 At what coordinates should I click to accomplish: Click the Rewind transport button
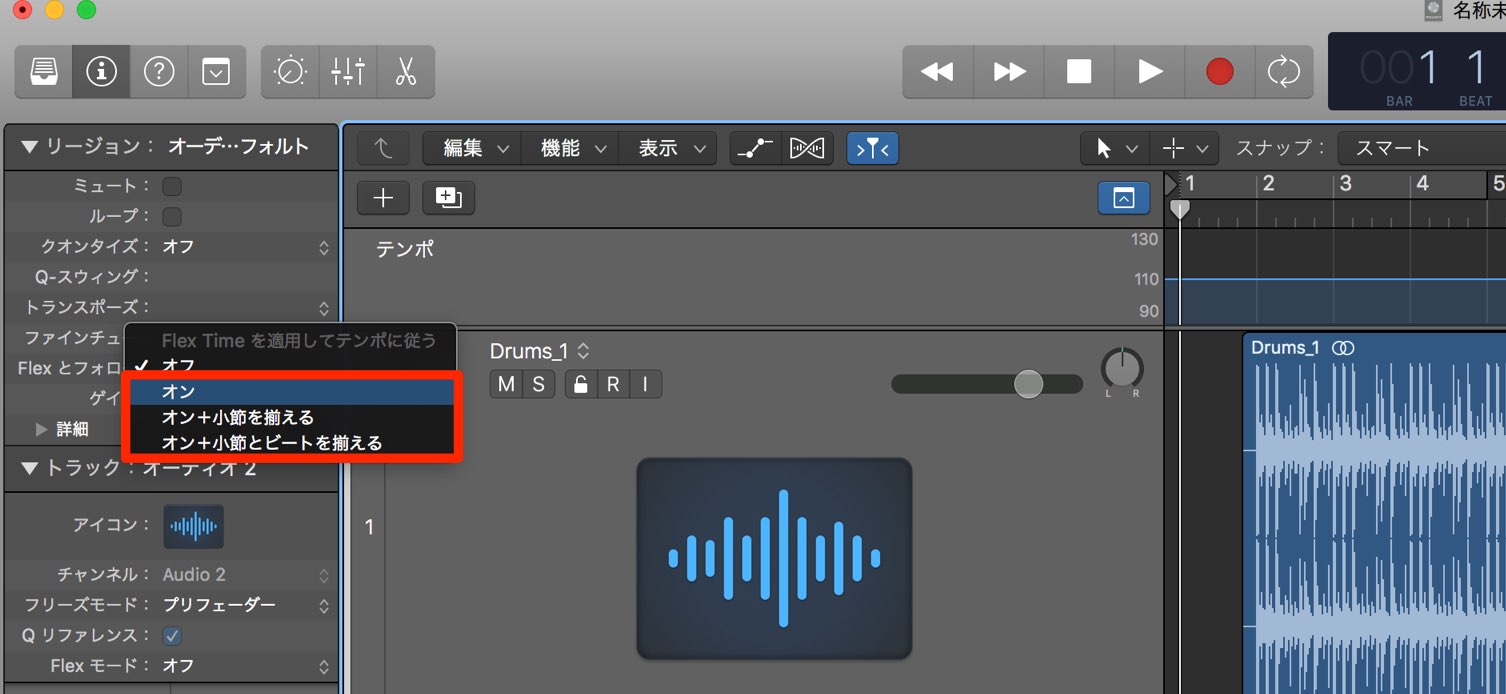[937, 71]
